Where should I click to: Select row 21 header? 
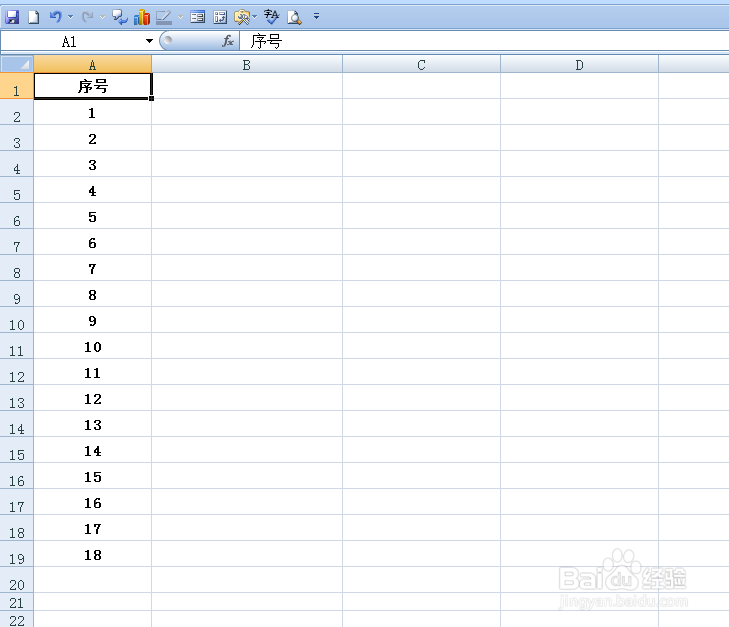click(x=17, y=602)
